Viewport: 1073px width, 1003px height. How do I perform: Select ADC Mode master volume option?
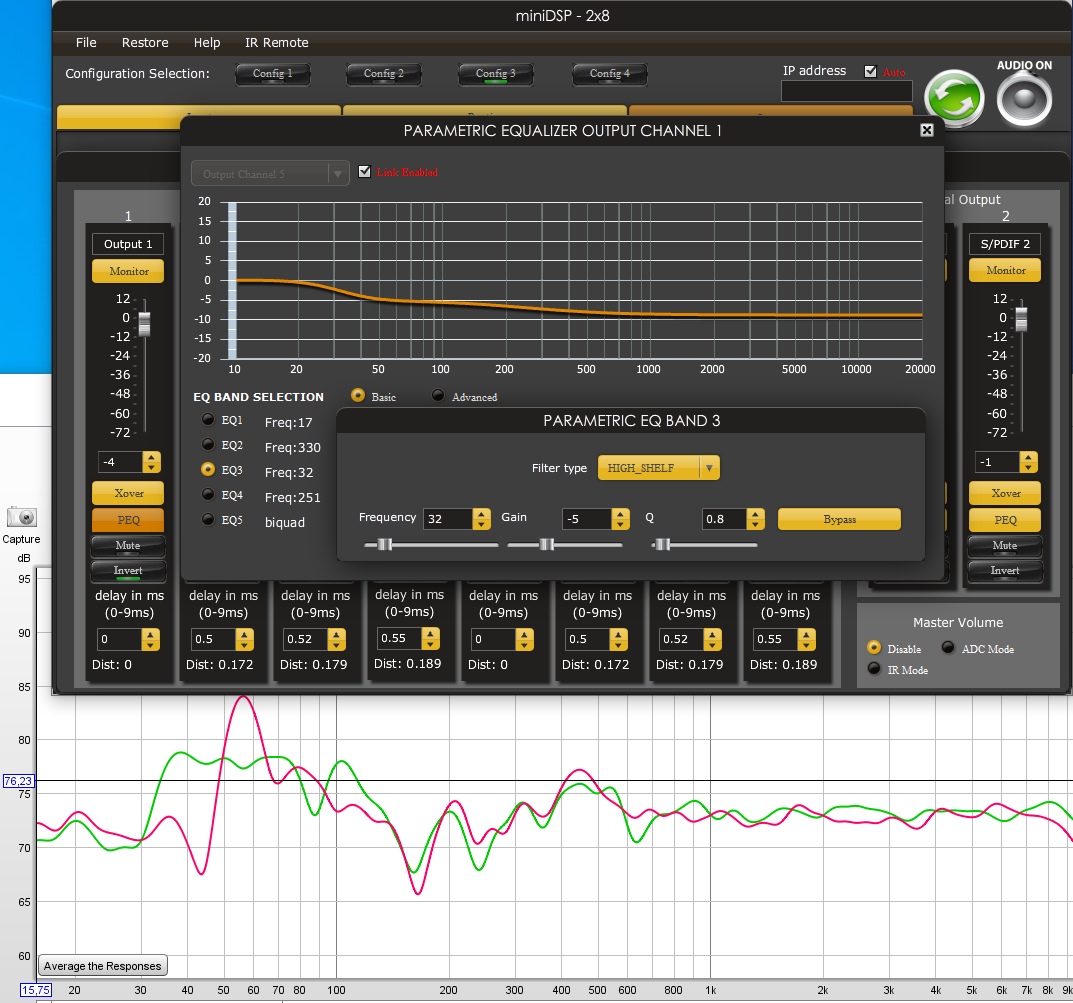coord(948,647)
